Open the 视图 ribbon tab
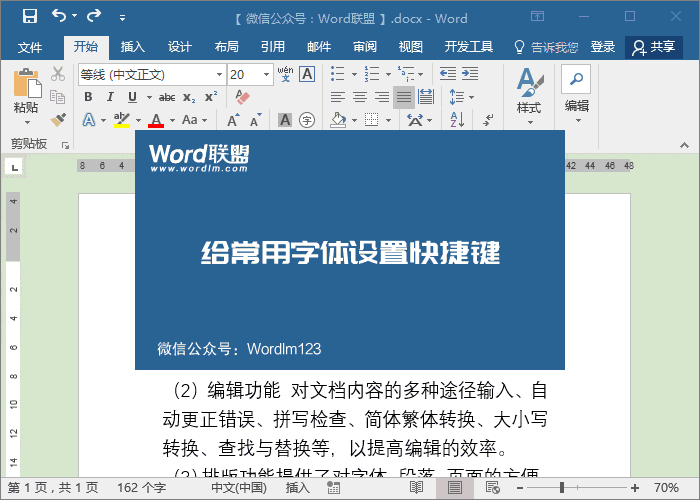The height and width of the screenshot is (500, 700). [x=411, y=46]
